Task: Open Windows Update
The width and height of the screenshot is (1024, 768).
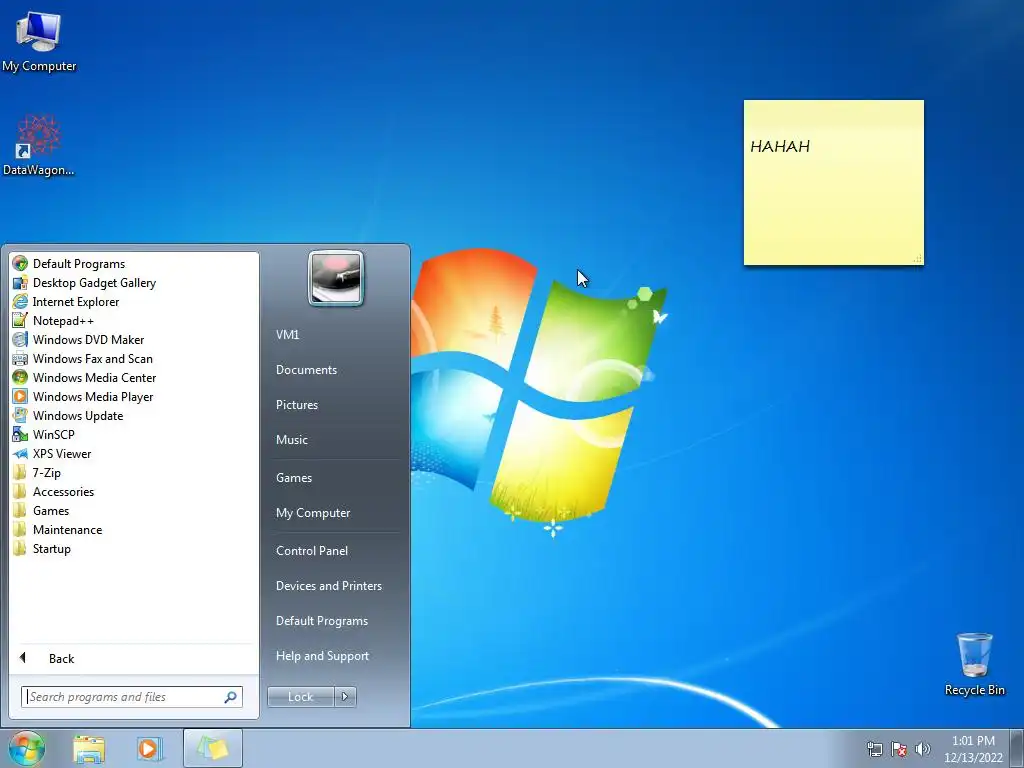Action: (x=78, y=415)
